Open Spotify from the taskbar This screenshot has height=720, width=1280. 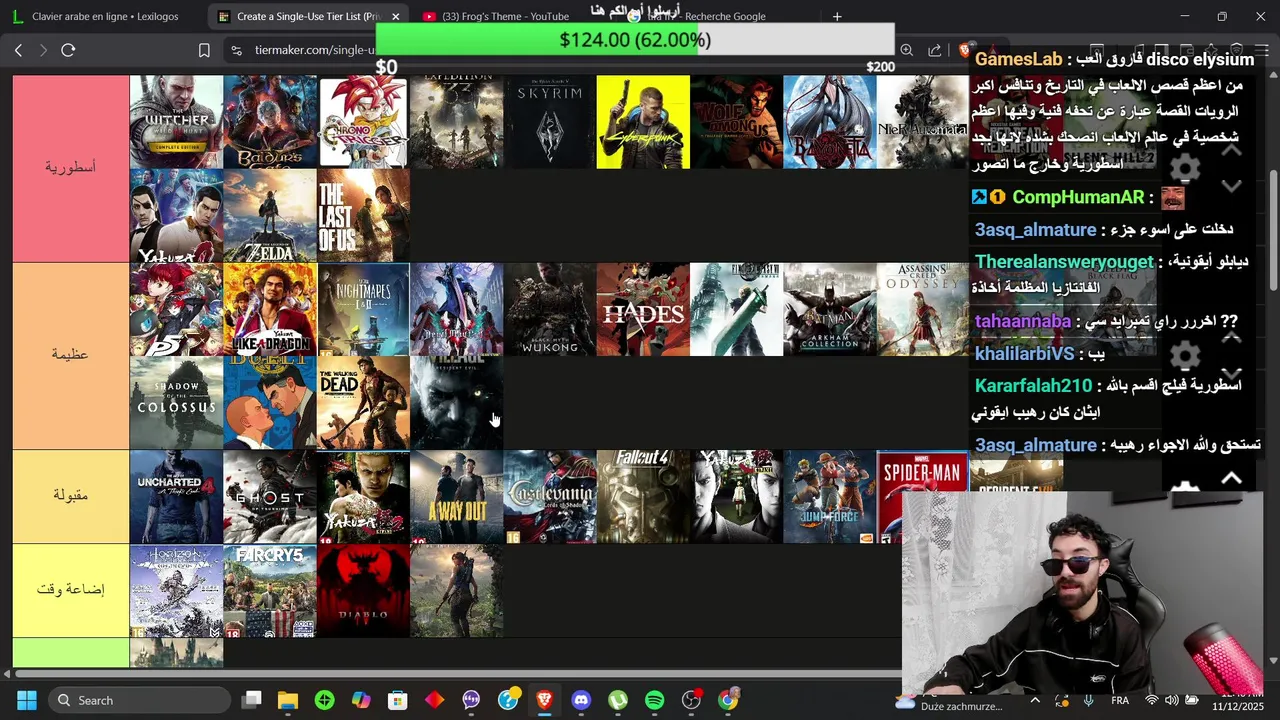[654, 700]
